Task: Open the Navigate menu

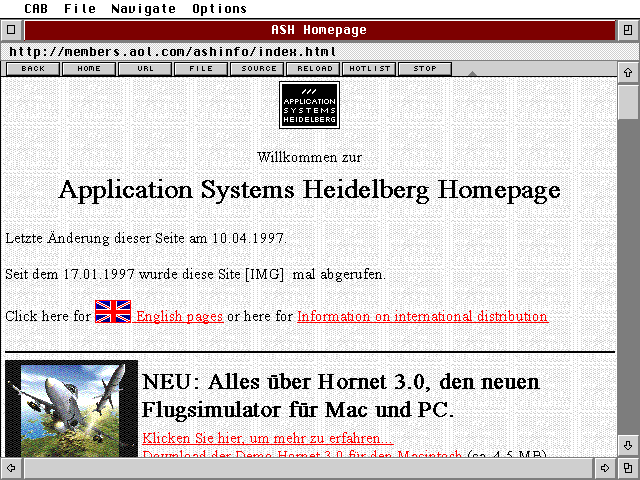Action: point(143,9)
